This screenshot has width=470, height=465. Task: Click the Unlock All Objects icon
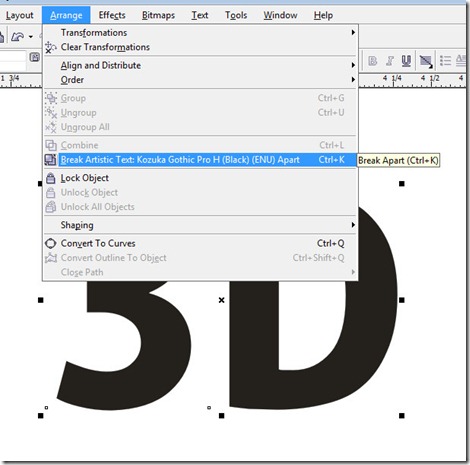tap(51, 207)
